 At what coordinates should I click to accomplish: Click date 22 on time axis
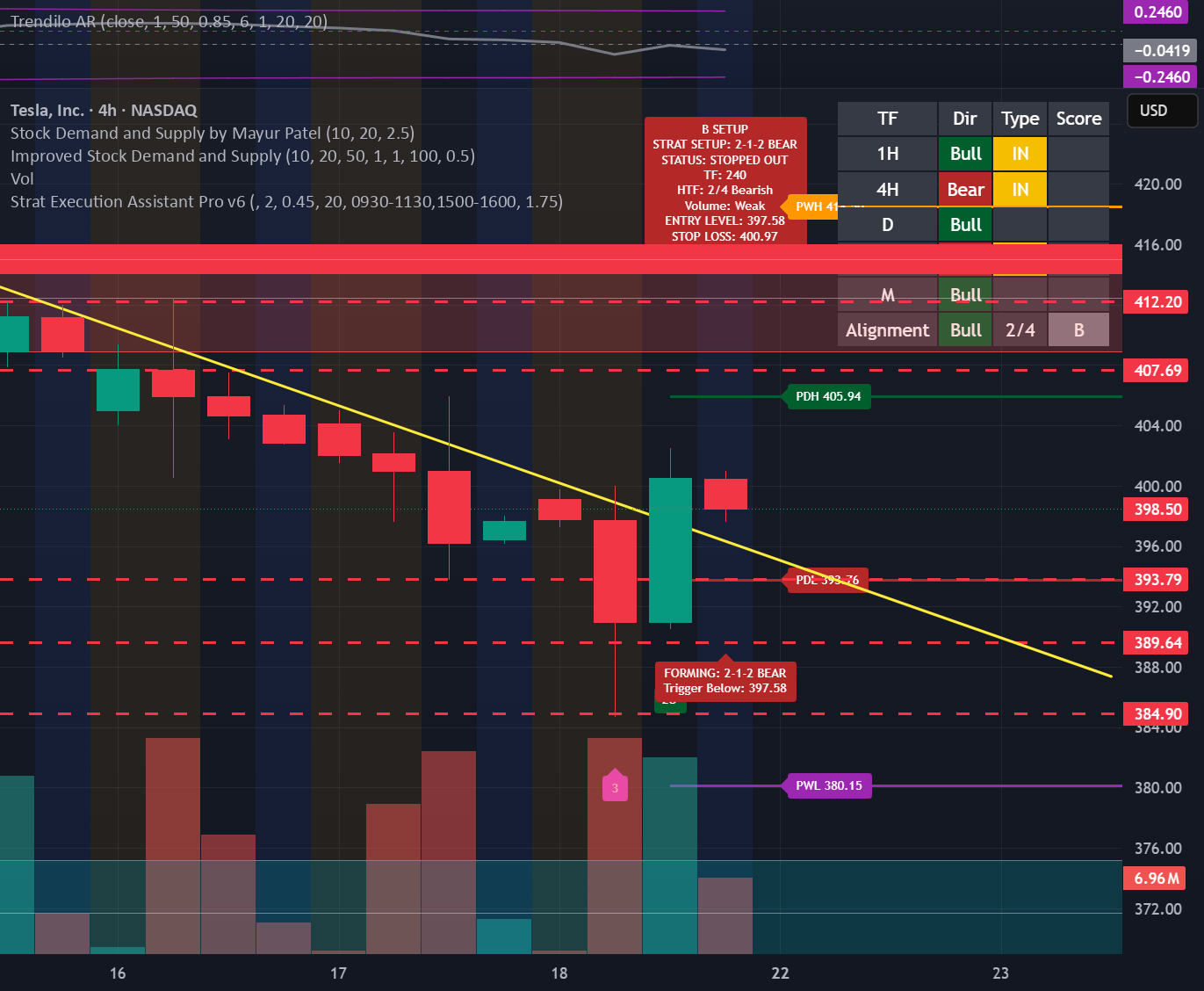(780, 973)
